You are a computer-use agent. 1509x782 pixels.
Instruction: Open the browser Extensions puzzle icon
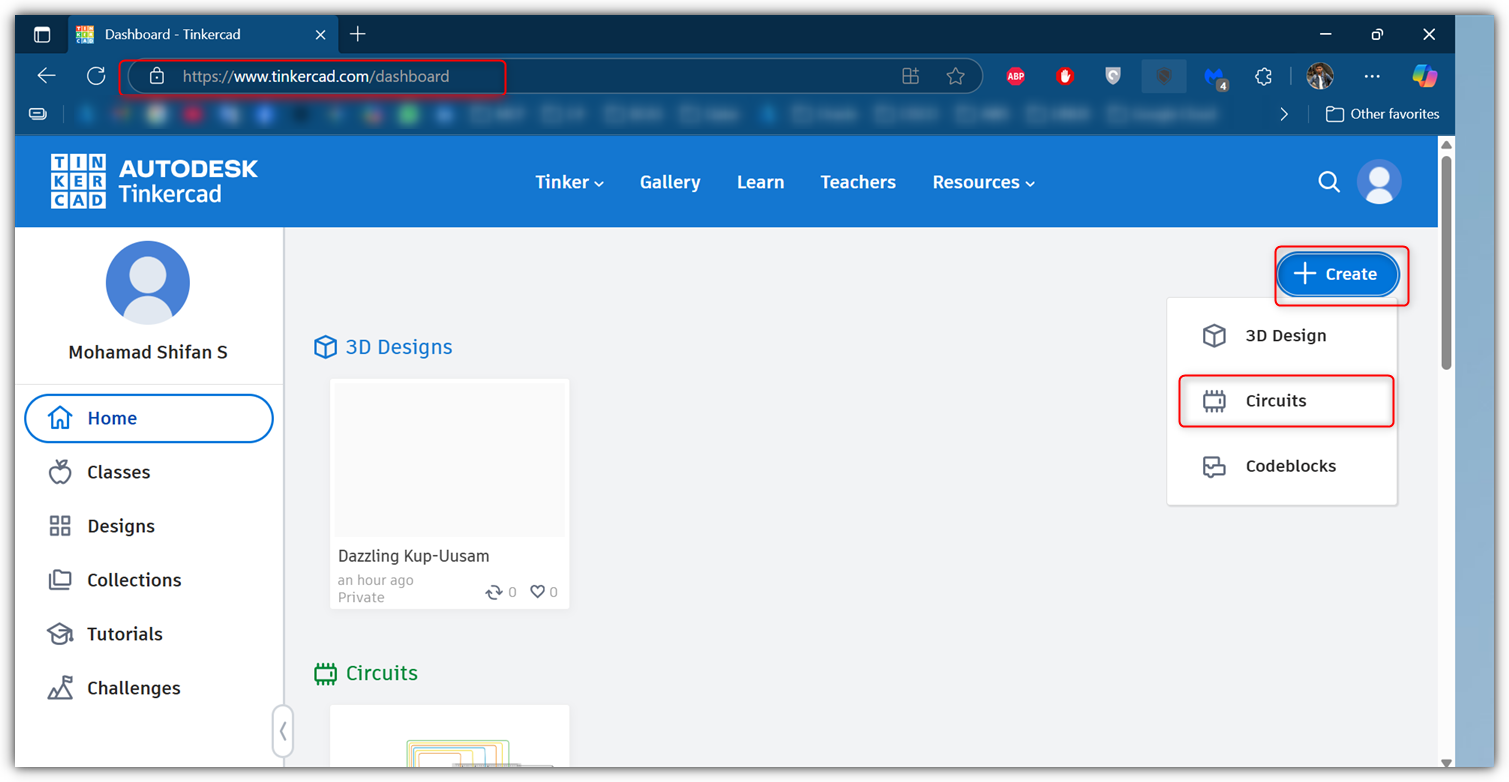point(1264,76)
